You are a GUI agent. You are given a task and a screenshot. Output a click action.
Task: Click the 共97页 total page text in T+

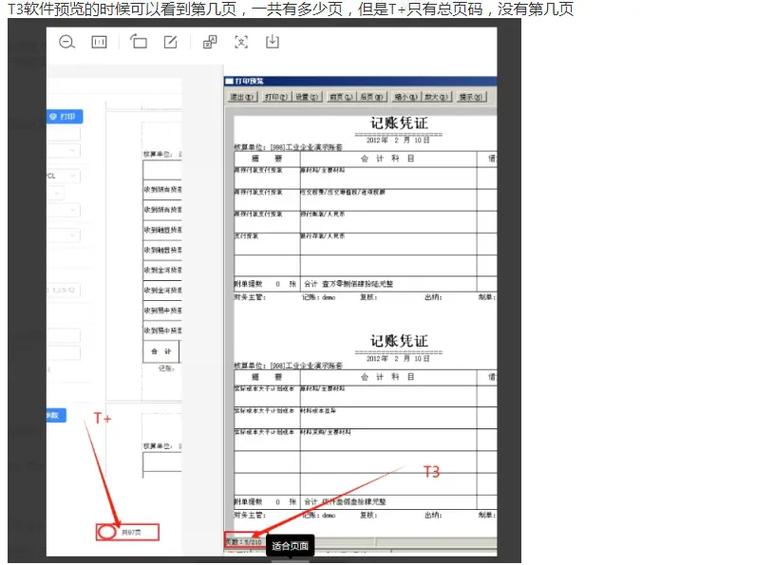tap(132, 532)
